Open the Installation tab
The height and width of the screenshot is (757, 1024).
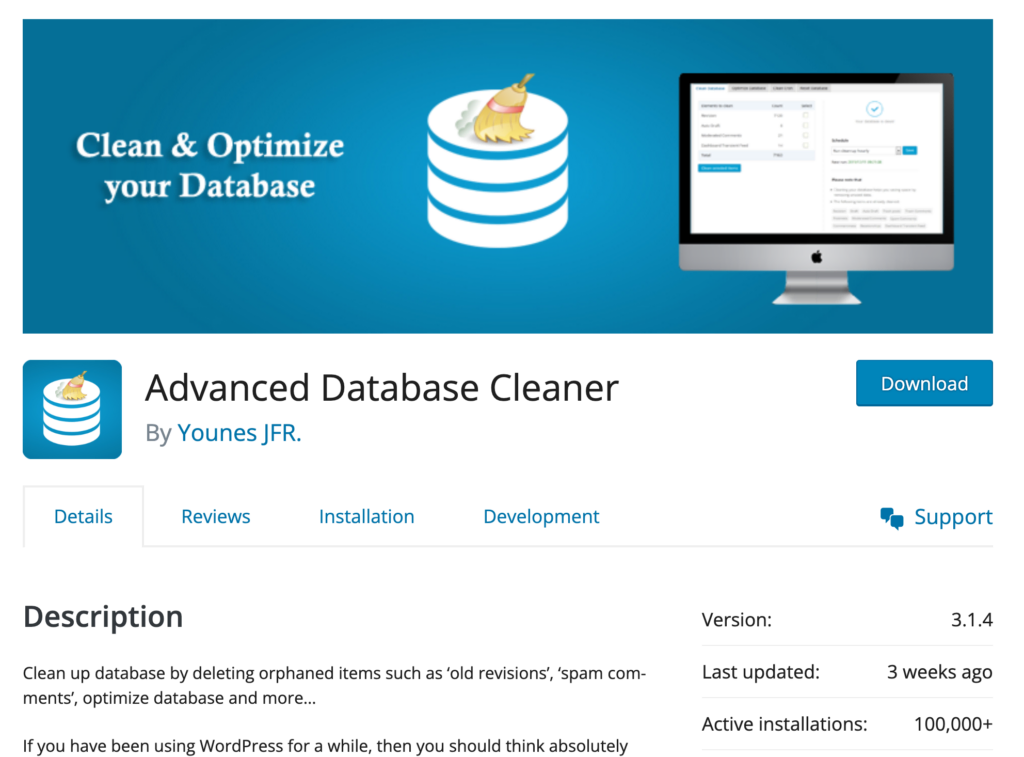point(366,517)
